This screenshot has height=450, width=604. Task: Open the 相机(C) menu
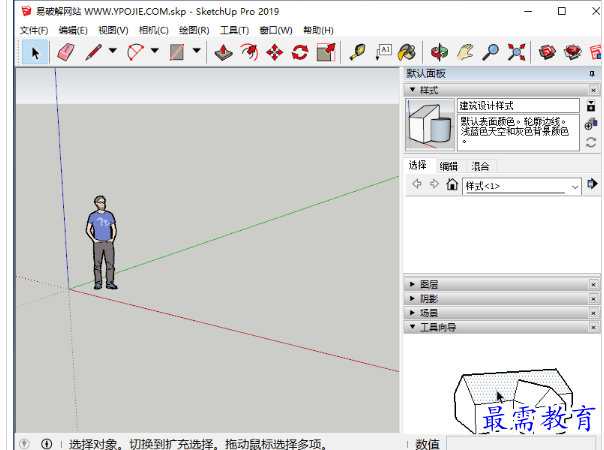(x=154, y=30)
